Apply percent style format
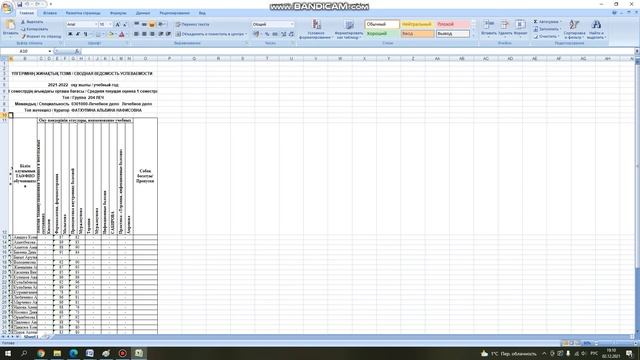The width and height of the screenshot is (640, 360). click(267, 34)
